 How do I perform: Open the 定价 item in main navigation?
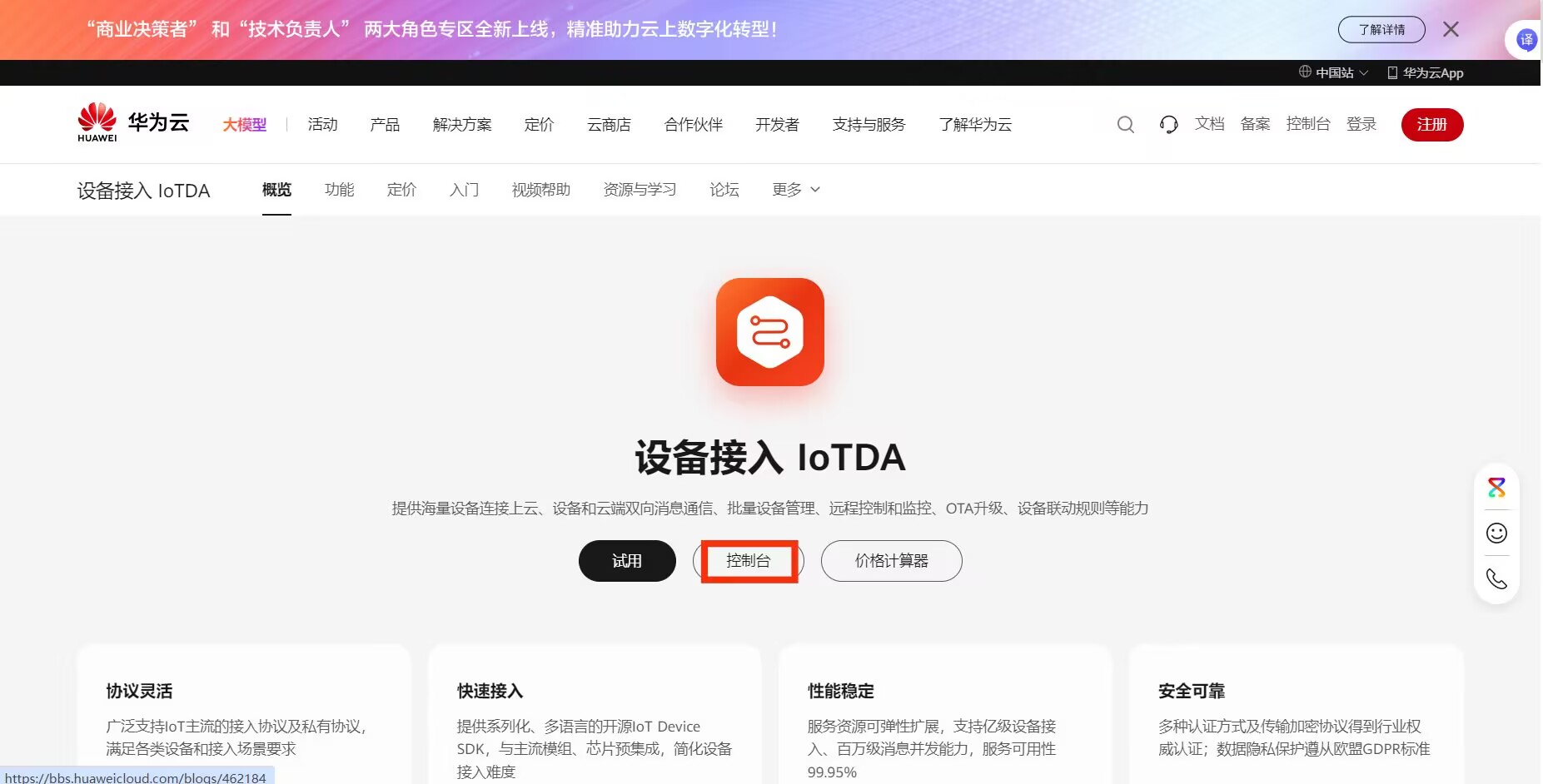click(539, 125)
